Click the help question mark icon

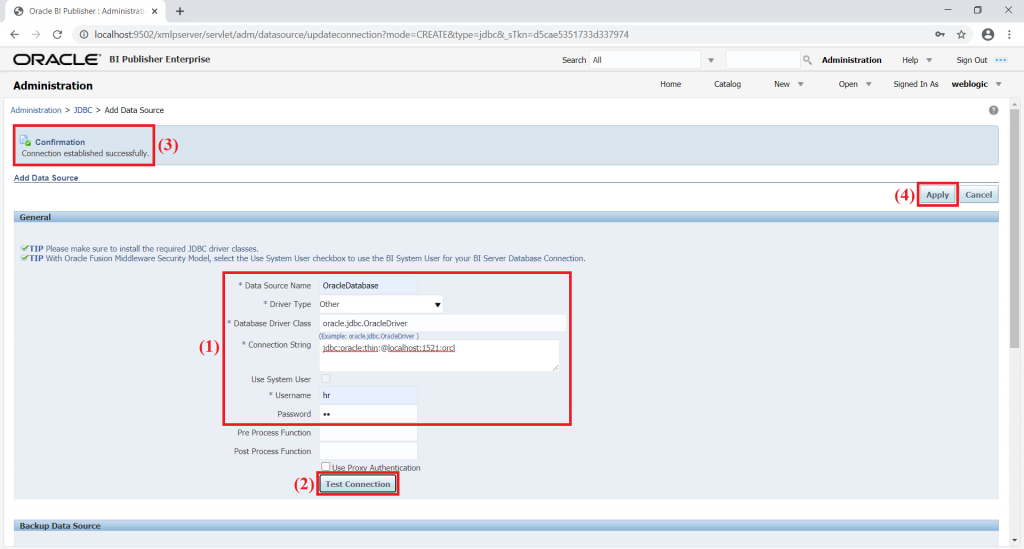(993, 110)
